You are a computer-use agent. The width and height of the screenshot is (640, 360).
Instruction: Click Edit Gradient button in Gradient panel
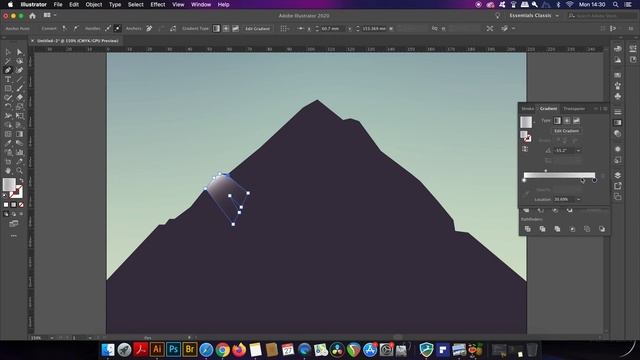point(567,131)
